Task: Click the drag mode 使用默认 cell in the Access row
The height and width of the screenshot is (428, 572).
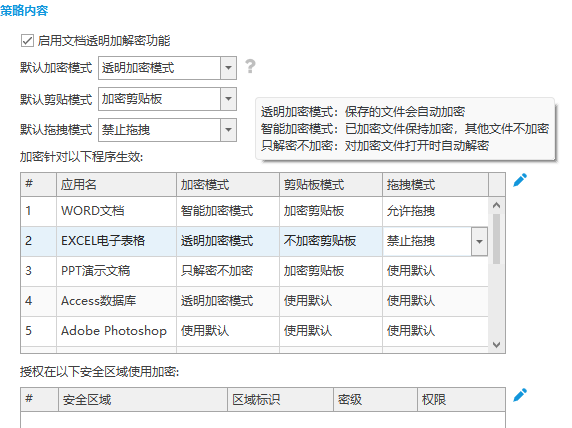Action: point(435,301)
